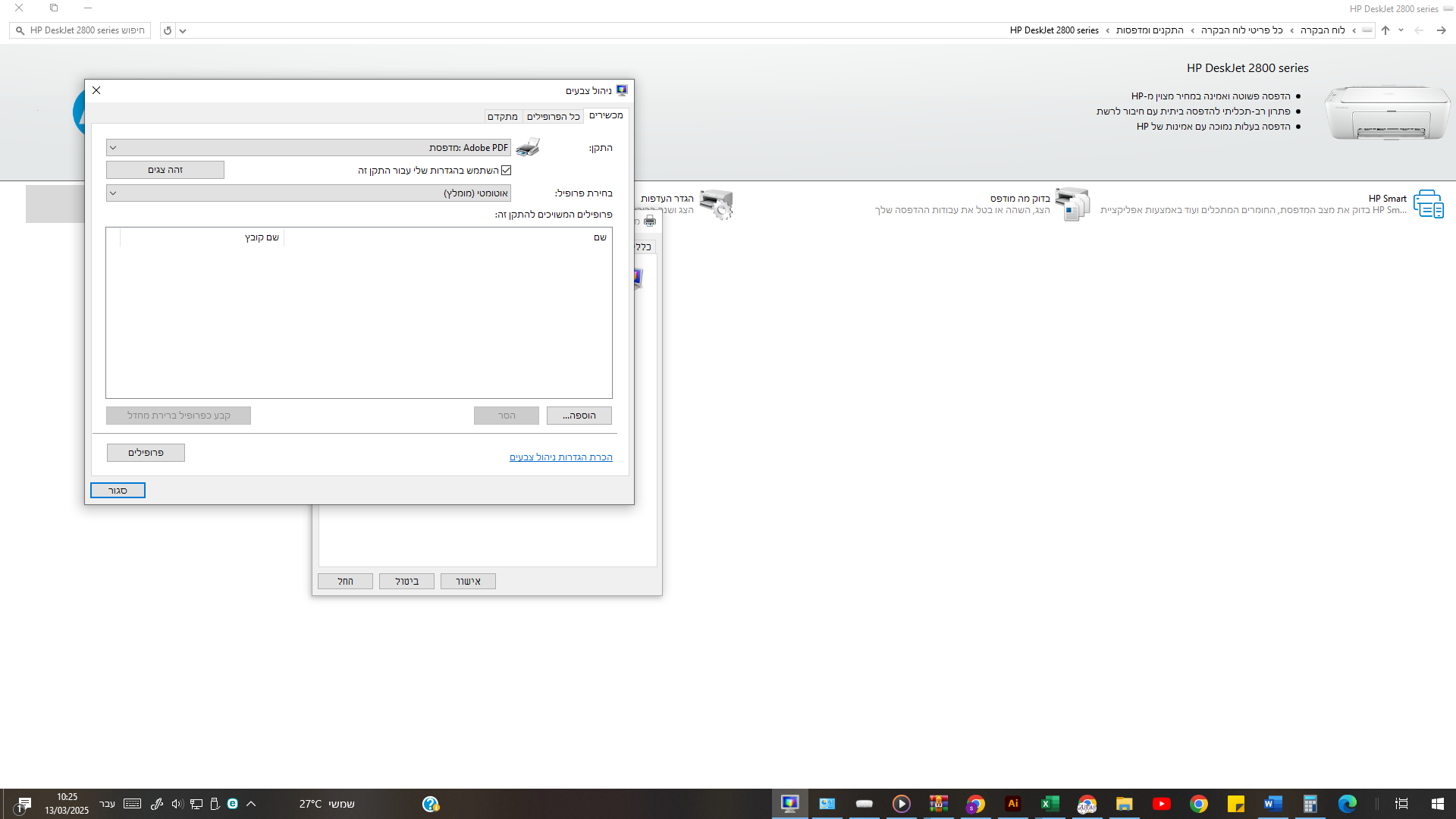Open the HP Smart printer icon
Viewport: 1456px width, 819px height.
pyautogui.click(x=1429, y=204)
